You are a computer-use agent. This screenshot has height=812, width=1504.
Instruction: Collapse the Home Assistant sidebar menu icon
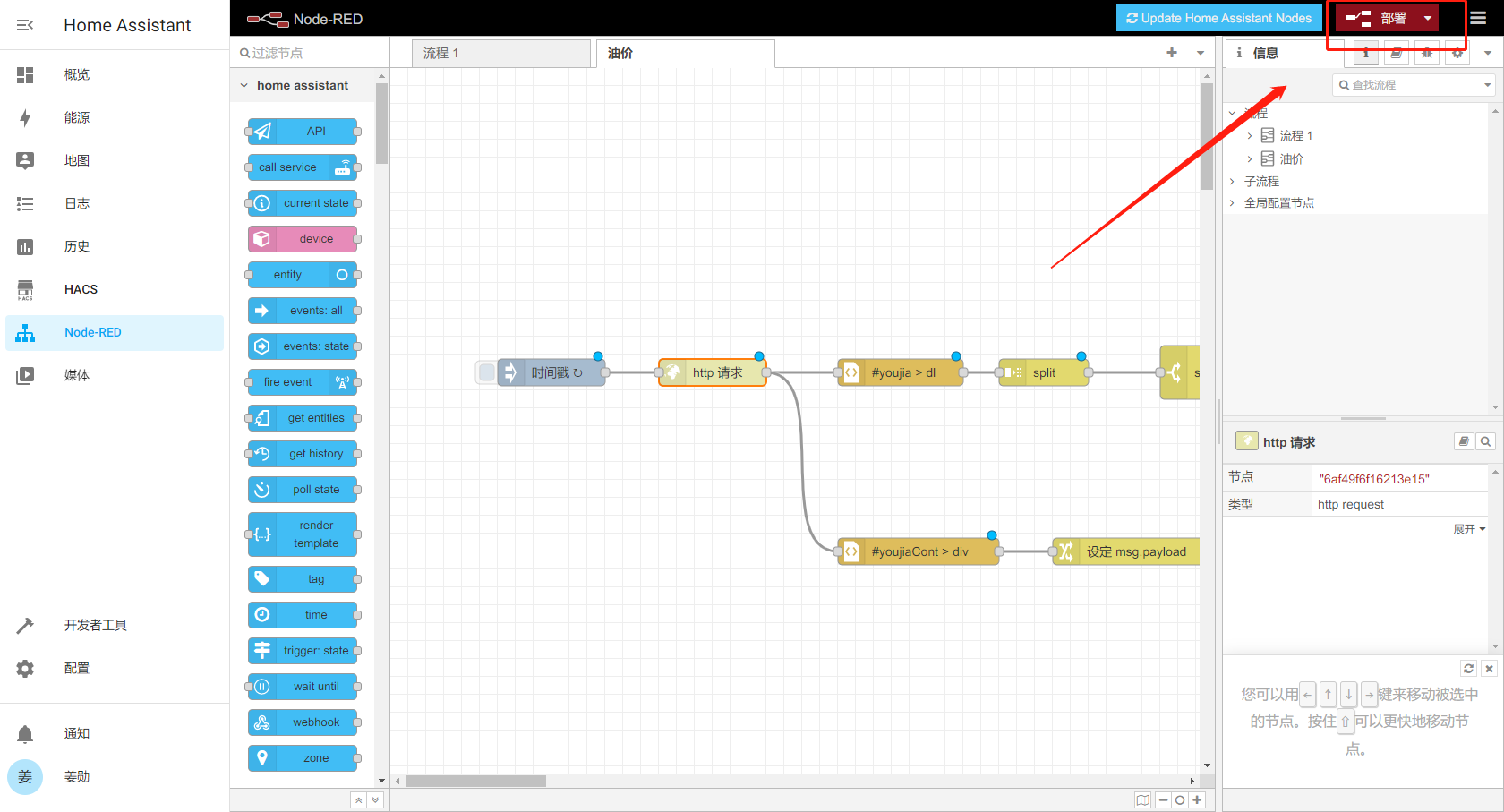point(25,25)
